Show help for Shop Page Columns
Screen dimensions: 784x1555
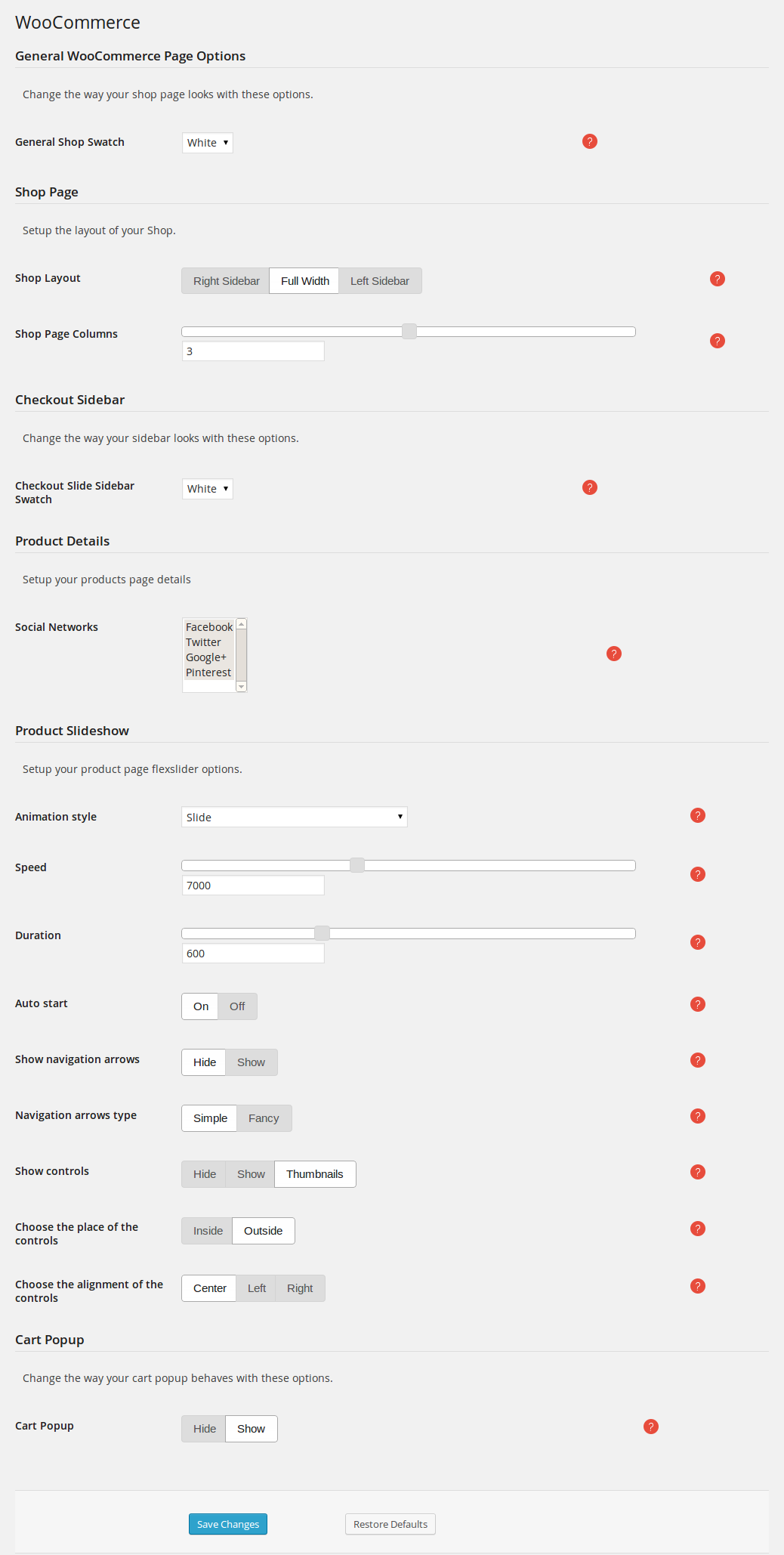(718, 341)
